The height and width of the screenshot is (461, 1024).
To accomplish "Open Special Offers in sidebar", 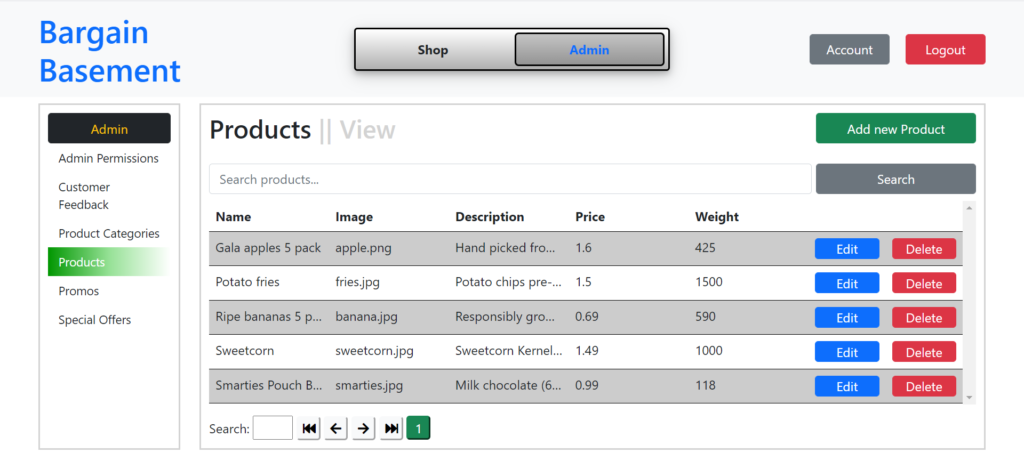I will pos(95,320).
